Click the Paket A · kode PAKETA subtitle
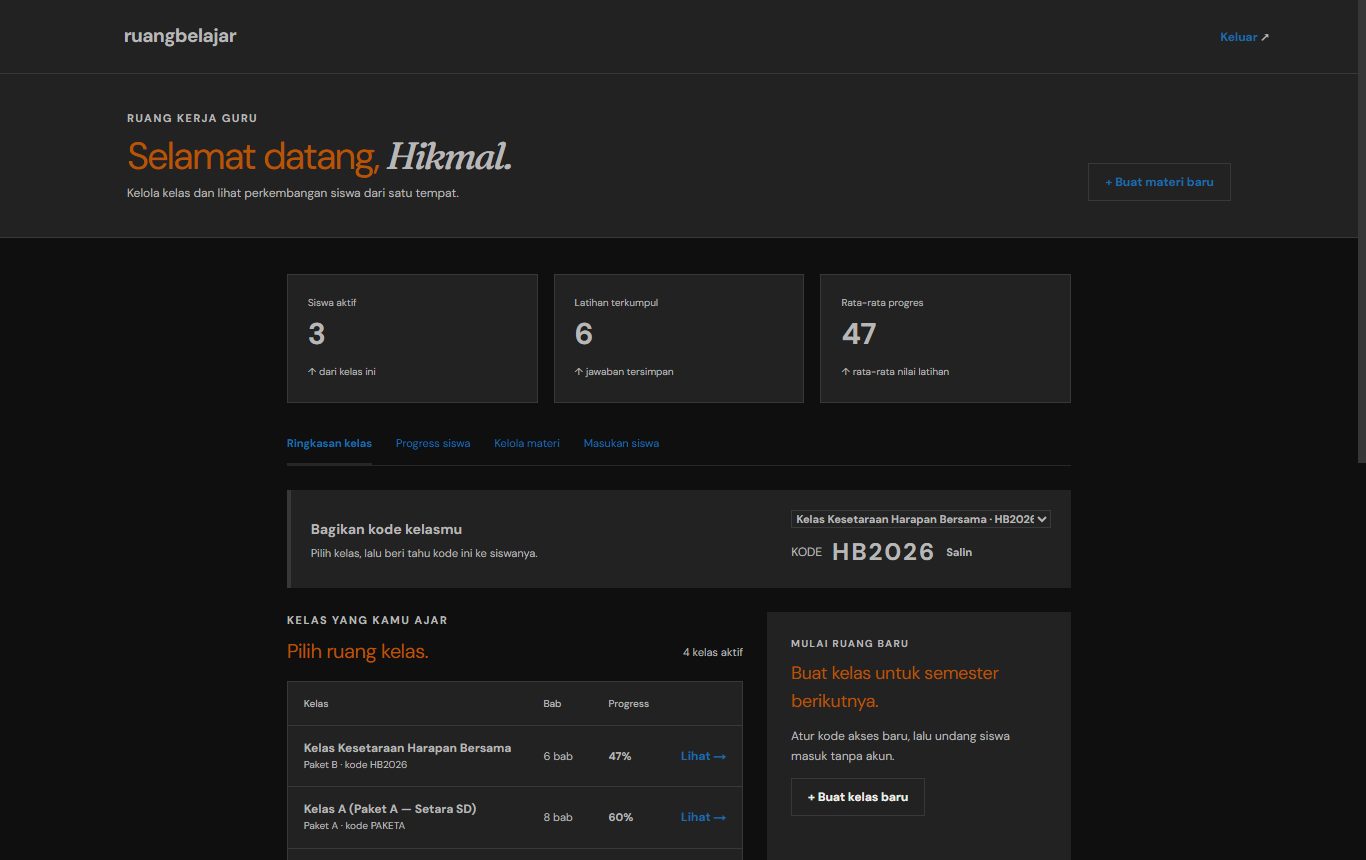The image size is (1366, 860). pos(354,826)
